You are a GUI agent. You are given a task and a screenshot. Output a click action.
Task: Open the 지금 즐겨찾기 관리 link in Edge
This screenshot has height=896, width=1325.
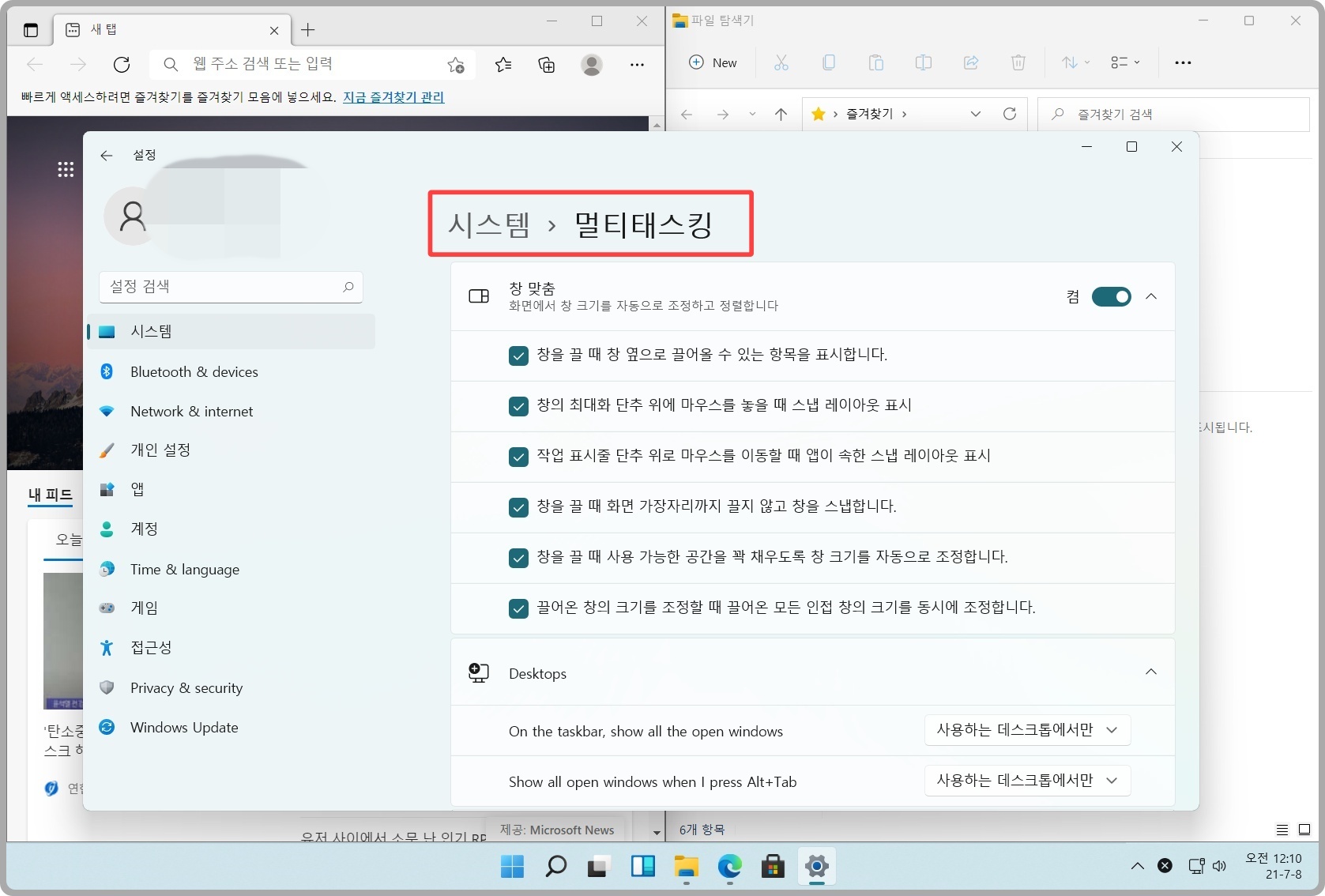coord(393,97)
